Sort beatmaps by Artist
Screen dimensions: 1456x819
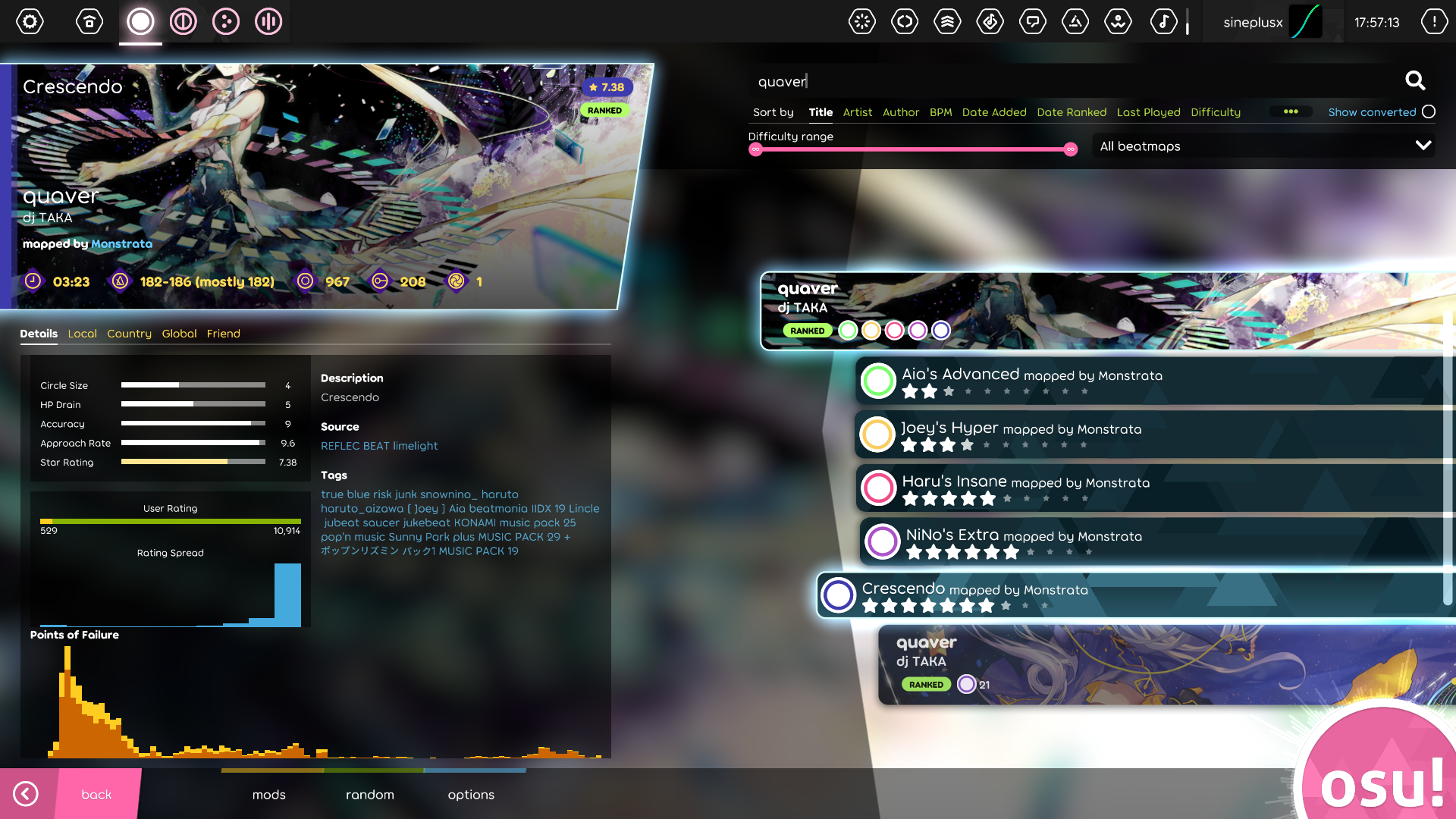pyautogui.click(x=857, y=111)
